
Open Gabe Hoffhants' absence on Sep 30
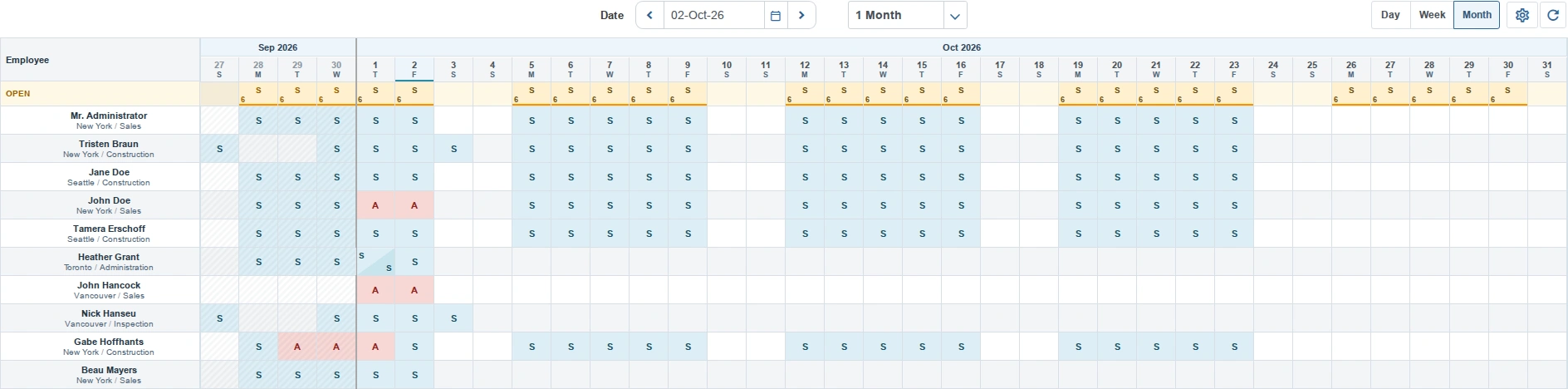(x=336, y=347)
